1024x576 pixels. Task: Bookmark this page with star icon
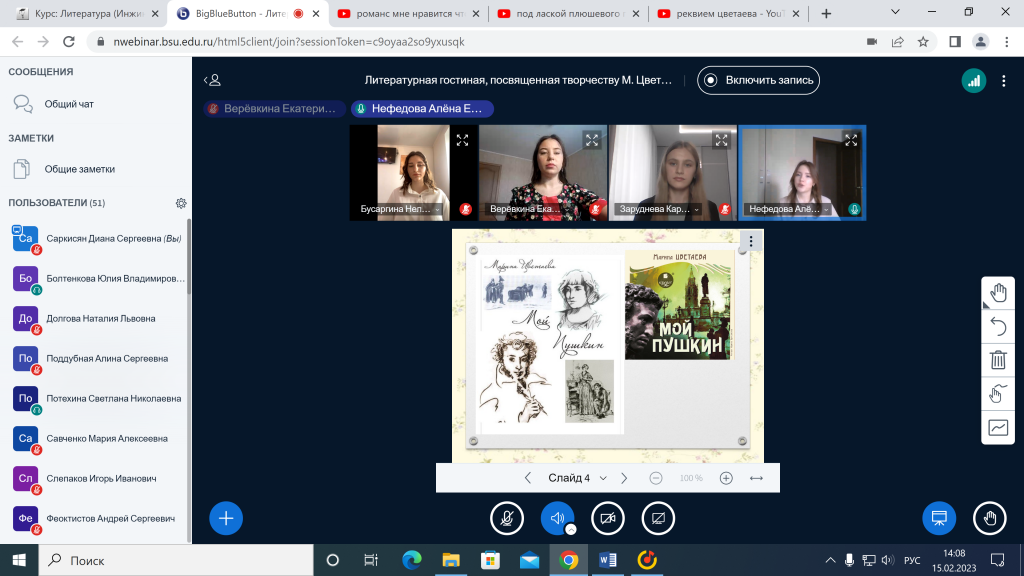[923, 42]
